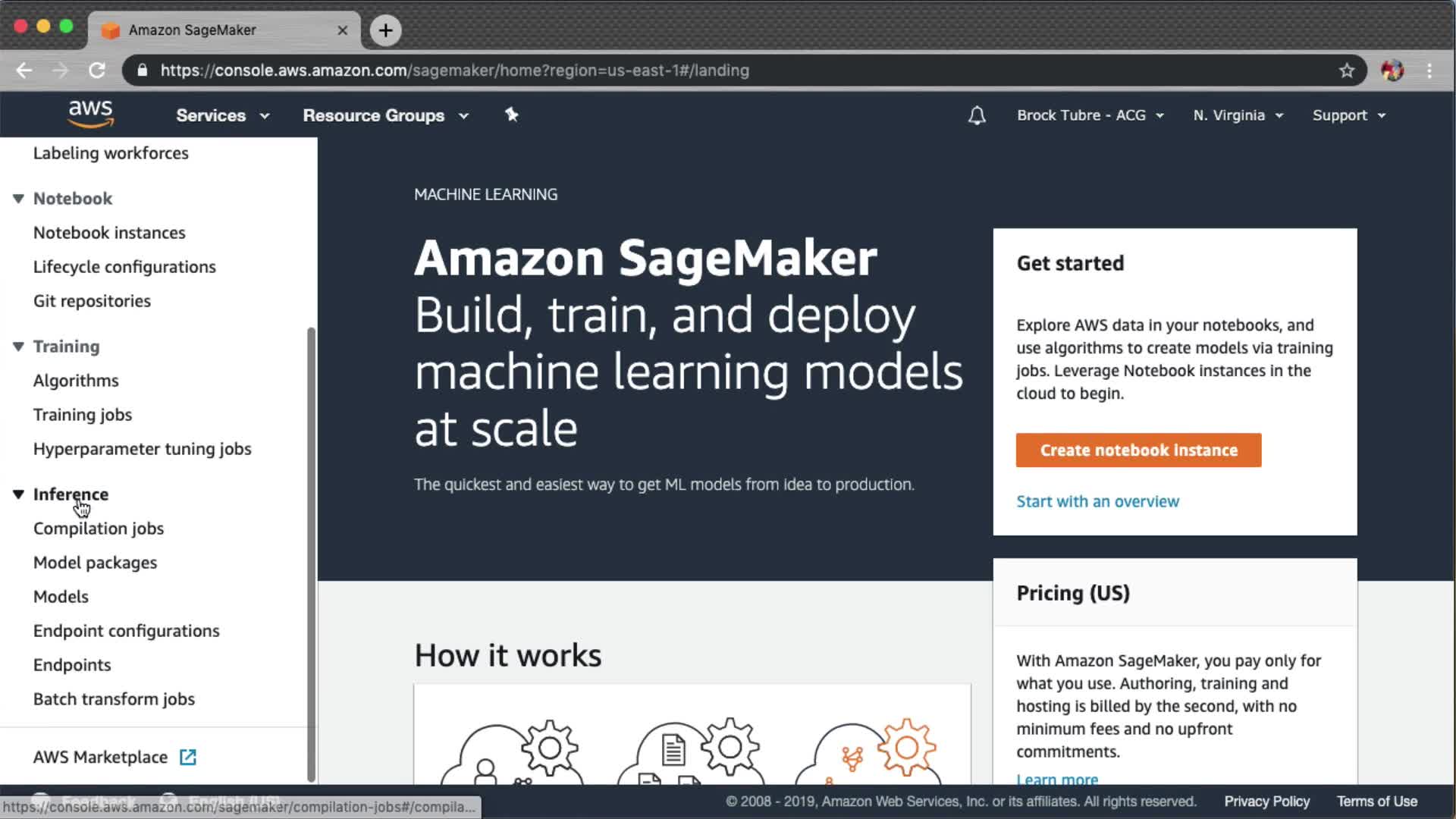Click the pin shortcut icon in navbar
The image size is (1456, 819).
click(512, 115)
